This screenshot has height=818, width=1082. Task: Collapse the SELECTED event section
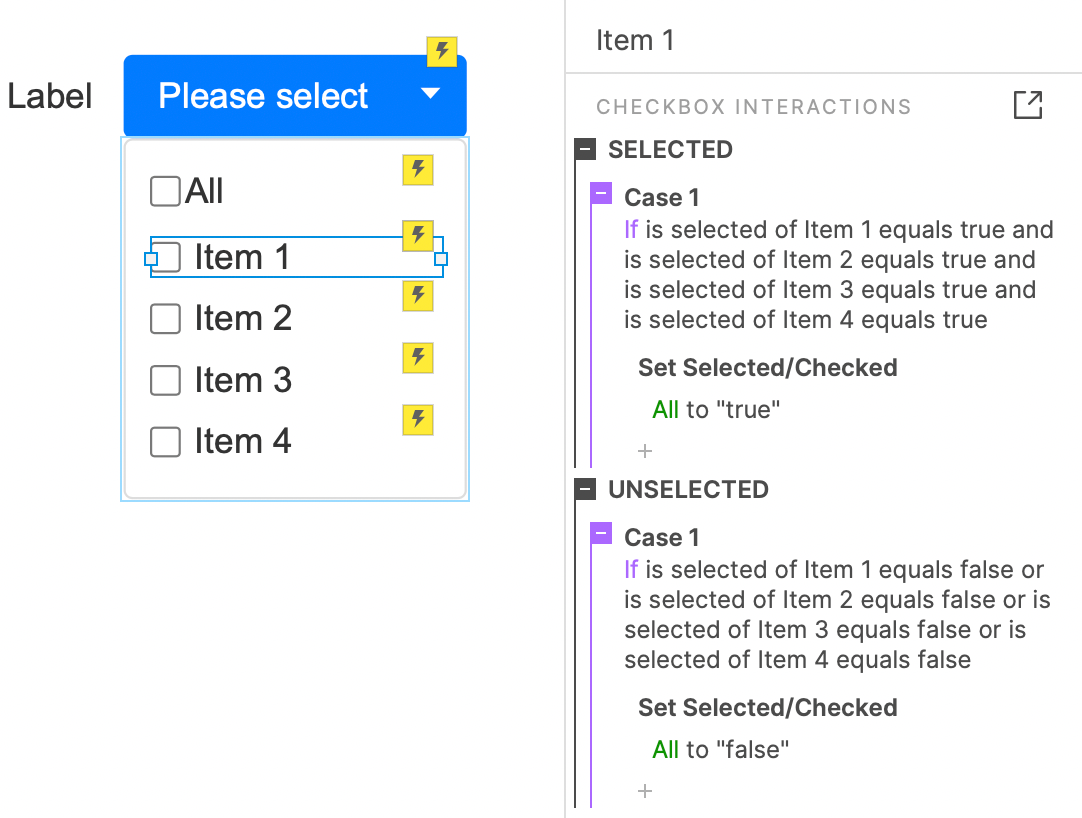click(585, 150)
